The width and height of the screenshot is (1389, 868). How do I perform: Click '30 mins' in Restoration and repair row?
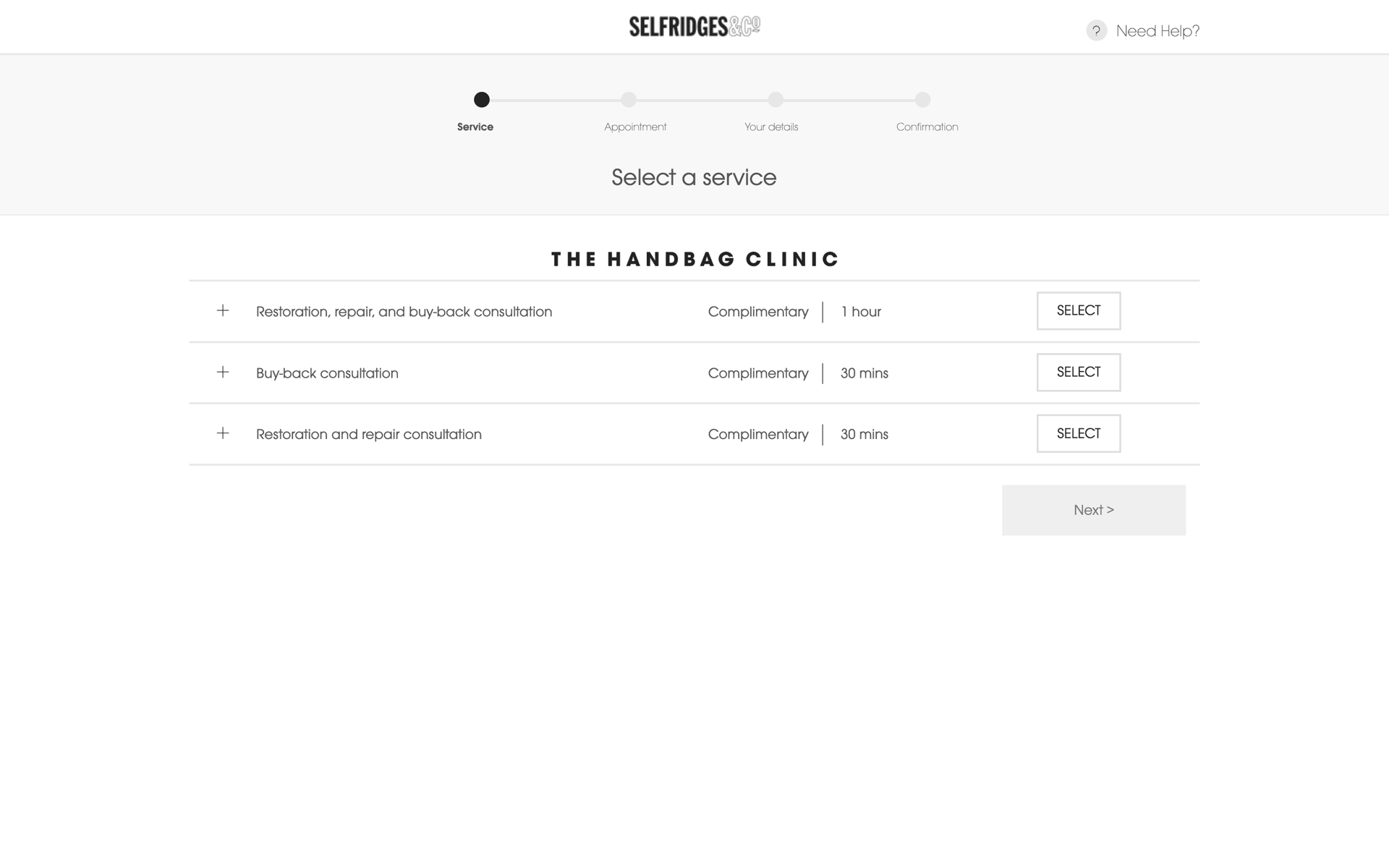[x=865, y=435]
